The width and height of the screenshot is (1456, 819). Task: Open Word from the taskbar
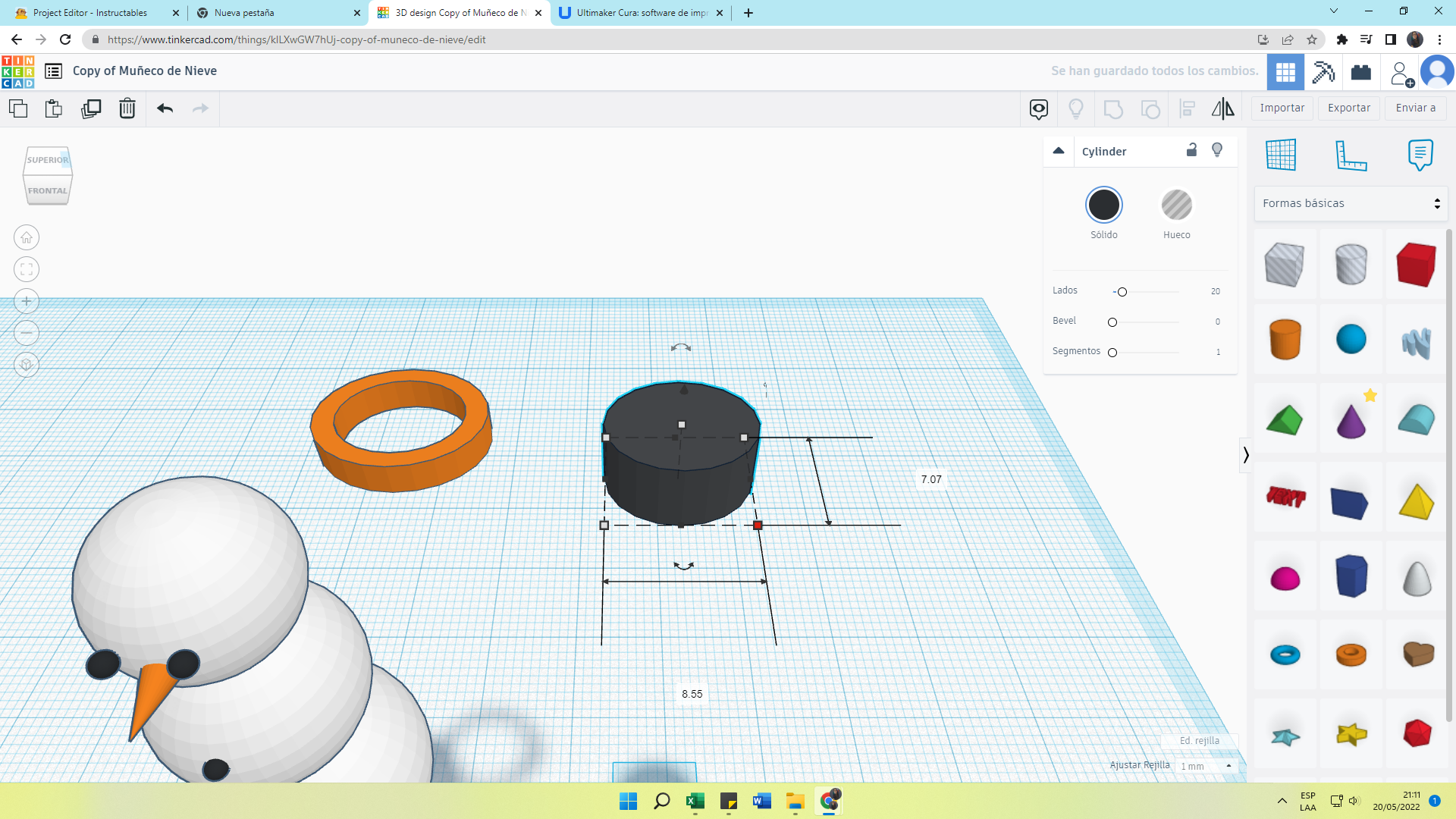coord(762,801)
